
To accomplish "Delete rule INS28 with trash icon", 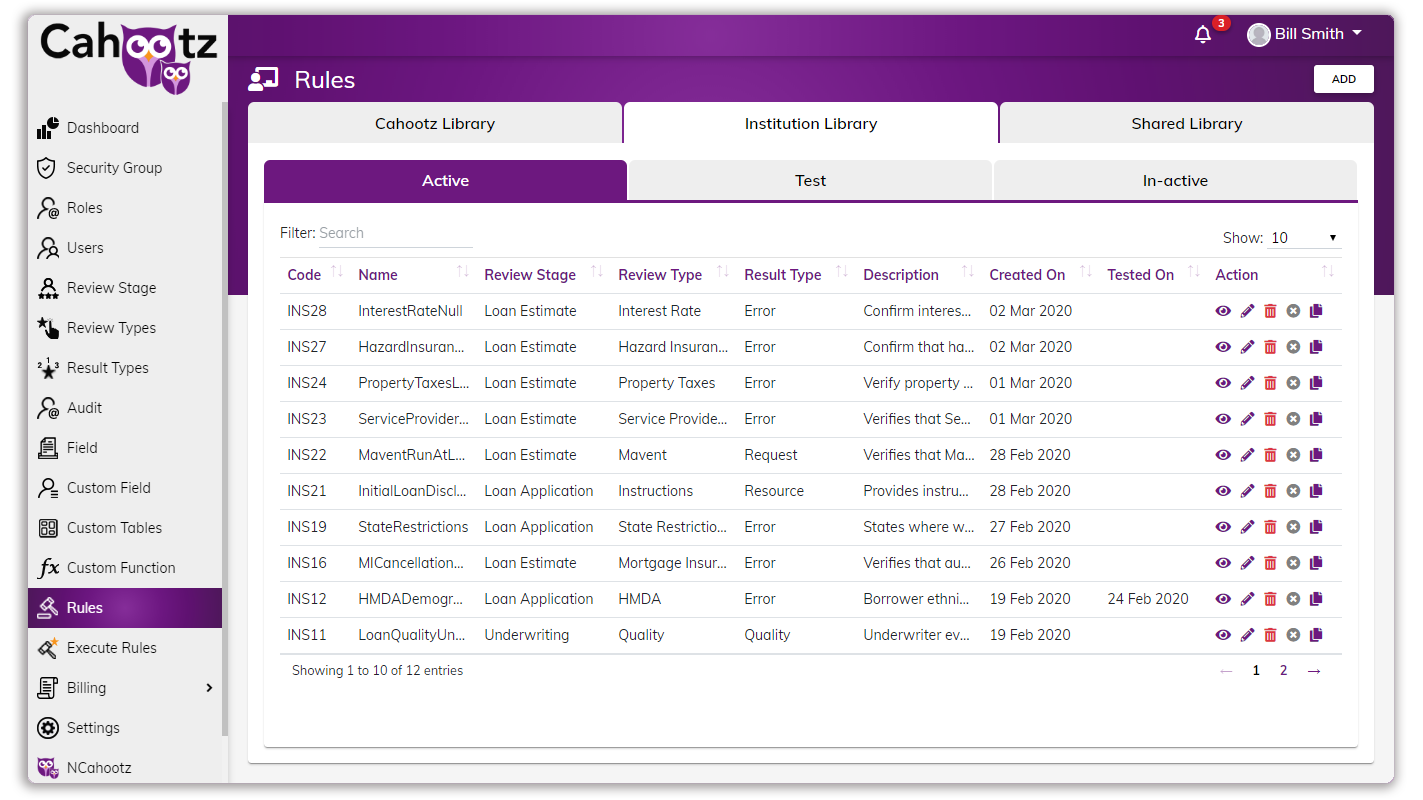I will click(1270, 311).
